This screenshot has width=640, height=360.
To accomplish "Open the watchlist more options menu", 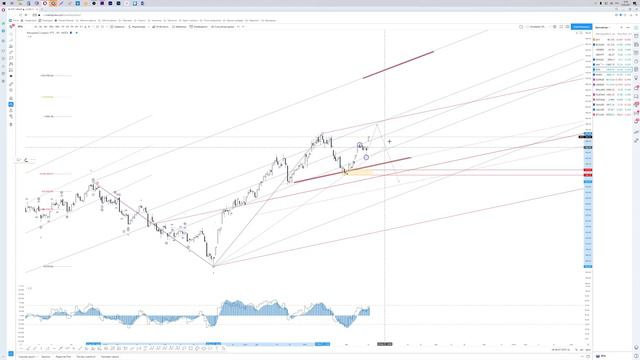I will click(628, 27).
